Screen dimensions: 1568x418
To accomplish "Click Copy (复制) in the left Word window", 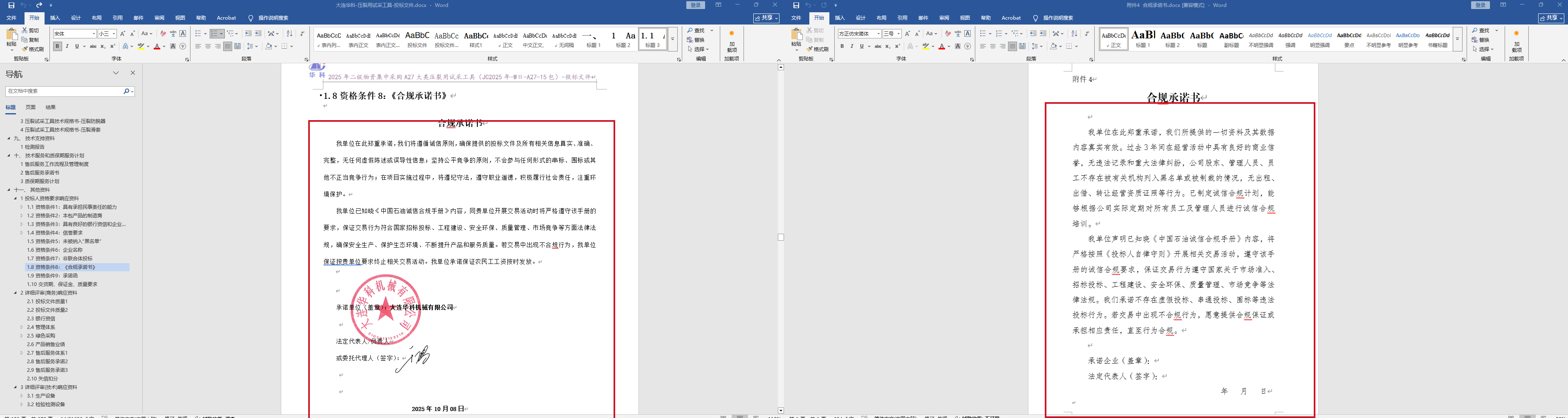I will click(30, 40).
